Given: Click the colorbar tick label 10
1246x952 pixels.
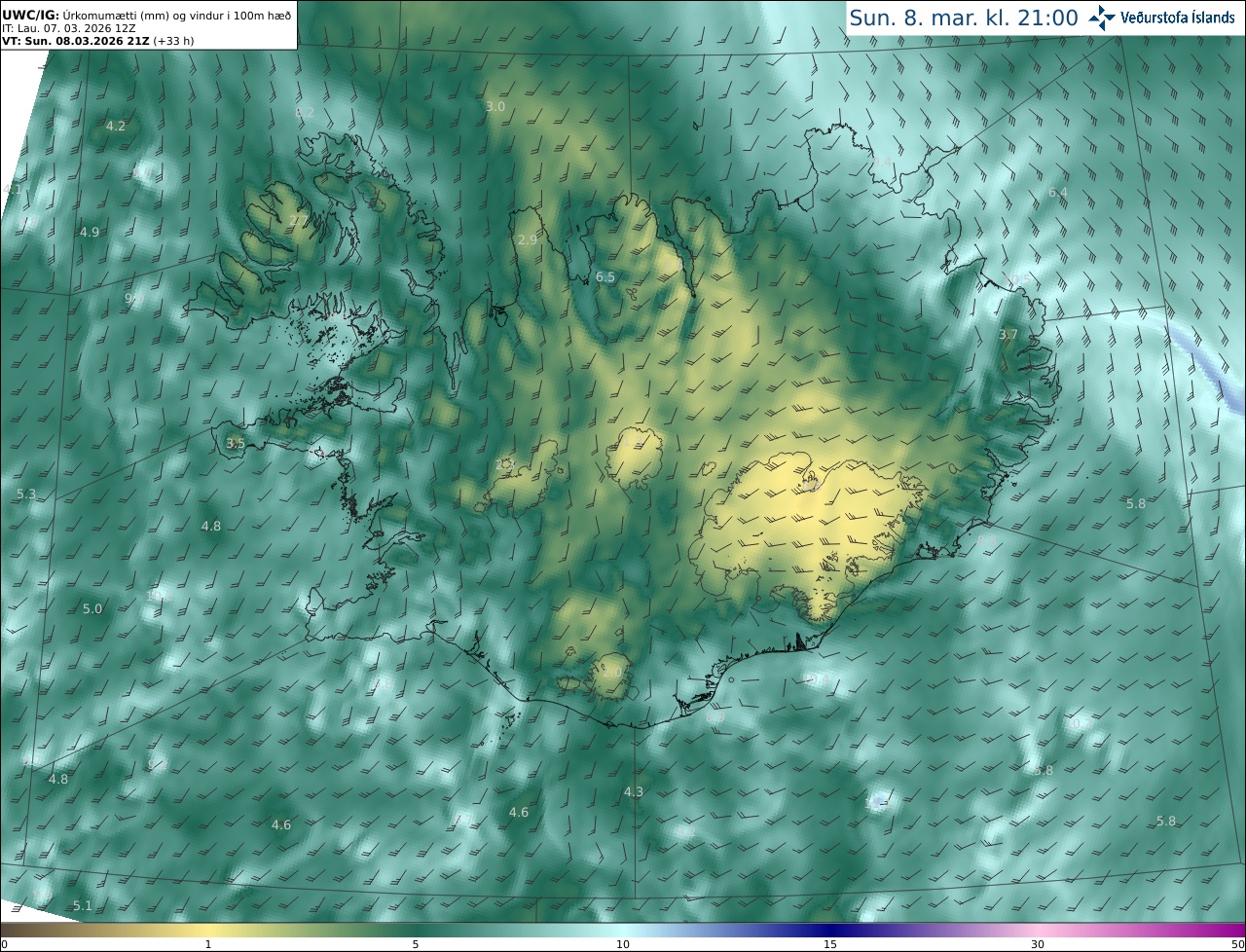Looking at the screenshot, I should [623, 944].
